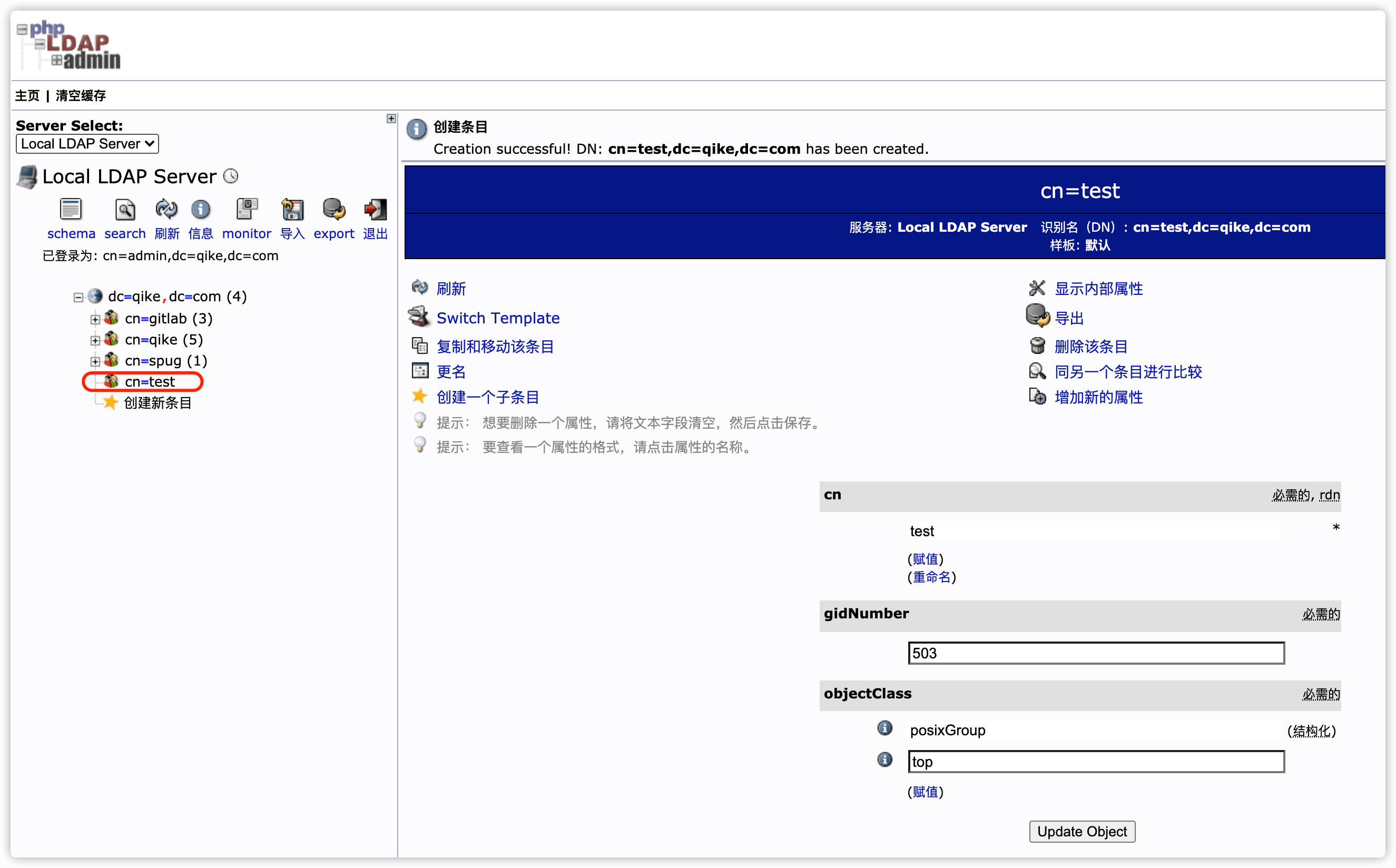The image size is (1396, 868).
Task: Click the logout (退出) icon
Action: (375, 210)
